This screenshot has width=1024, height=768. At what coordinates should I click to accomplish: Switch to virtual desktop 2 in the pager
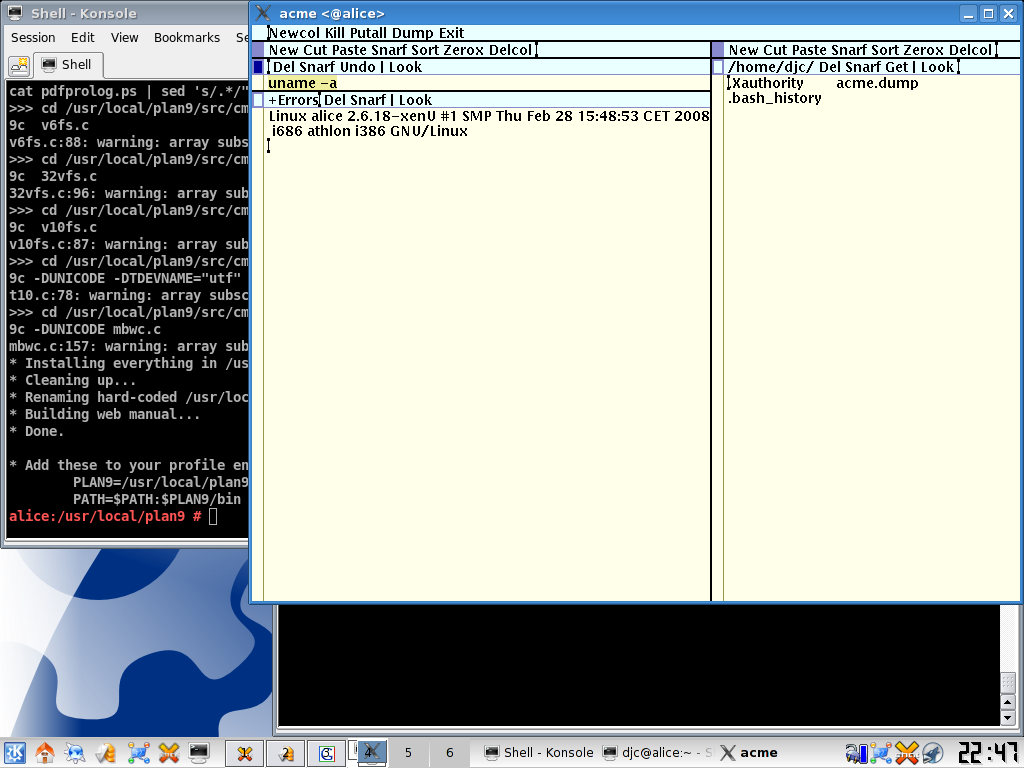point(285,753)
